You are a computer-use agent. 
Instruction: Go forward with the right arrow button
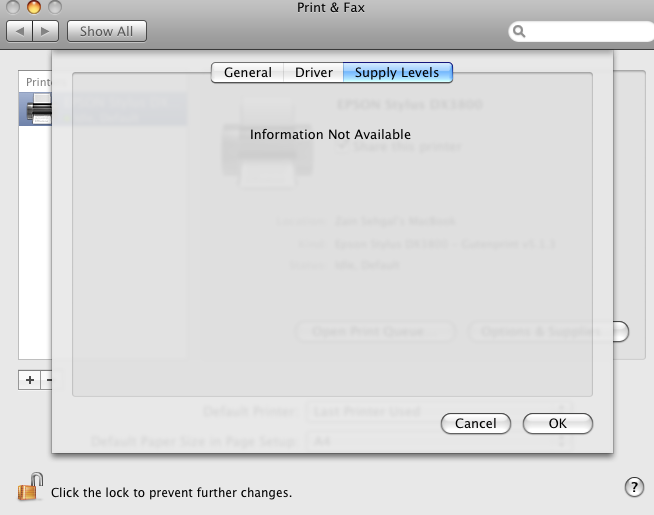tap(45, 31)
